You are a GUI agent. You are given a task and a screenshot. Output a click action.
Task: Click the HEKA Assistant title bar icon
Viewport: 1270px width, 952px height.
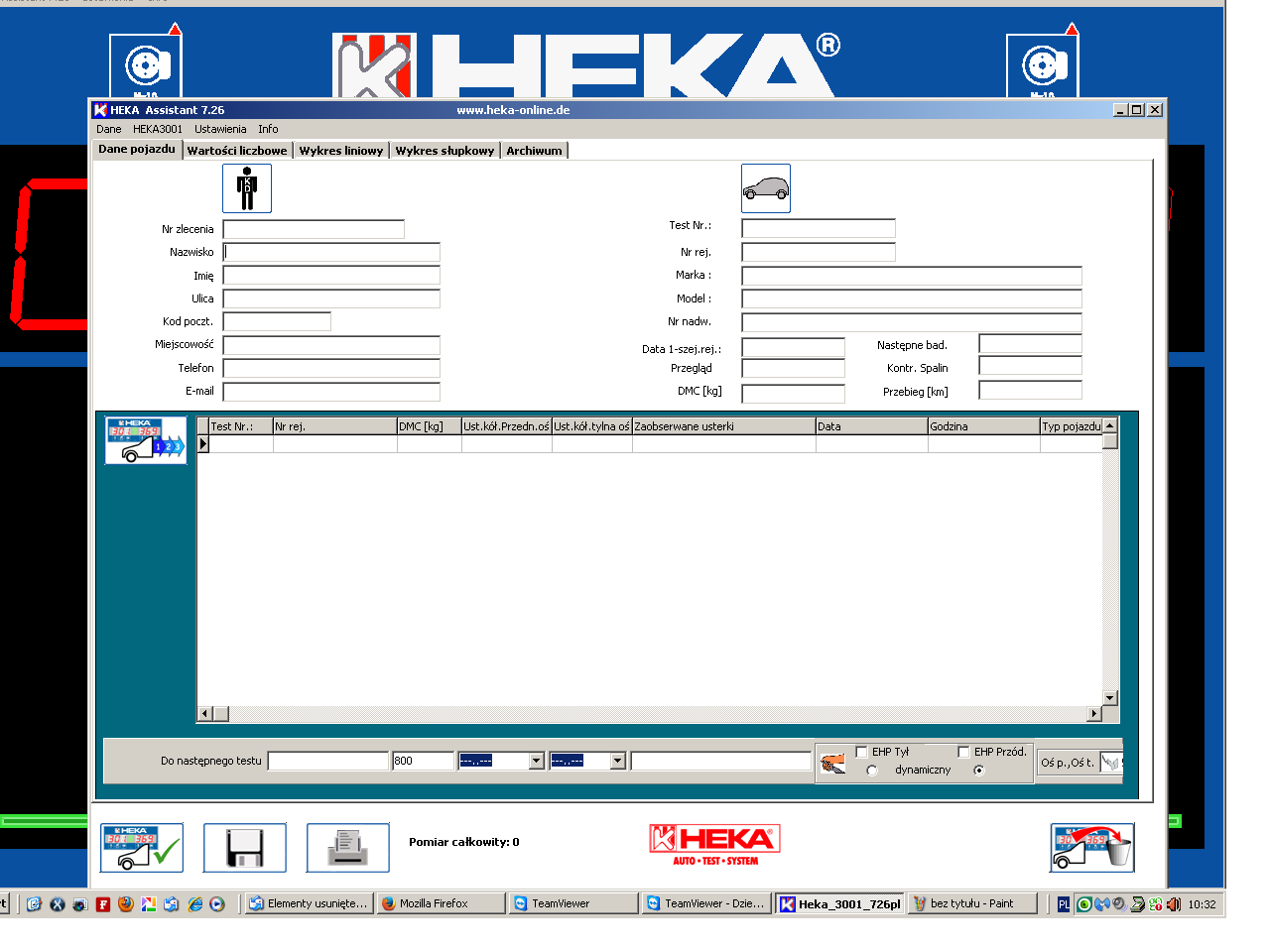(x=100, y=110)
